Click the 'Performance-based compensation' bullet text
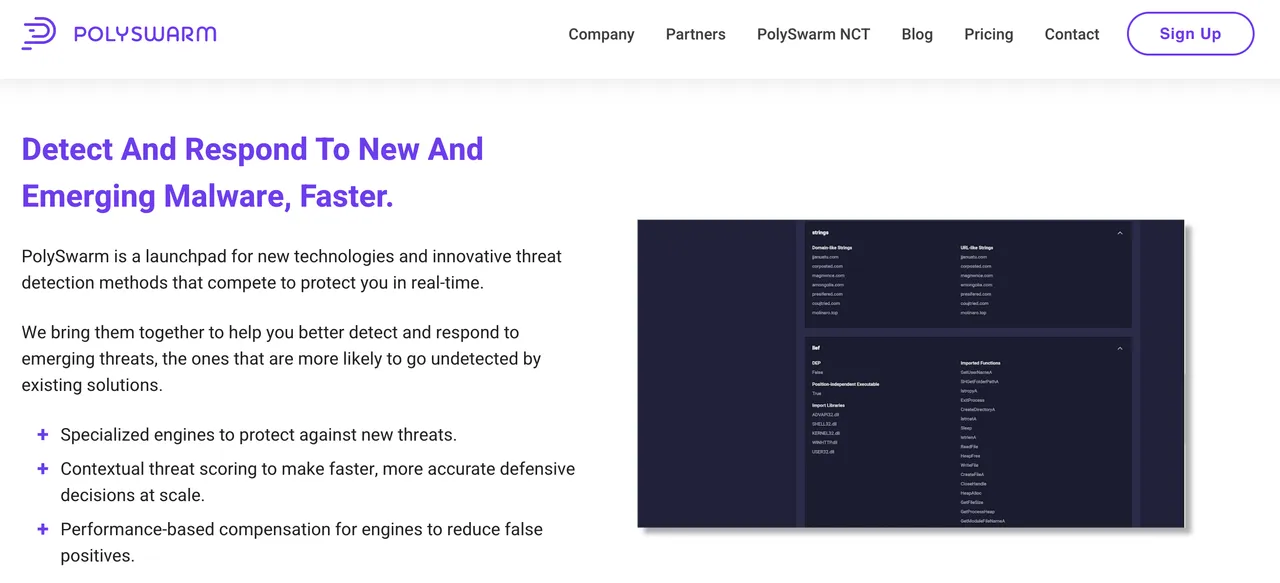 tap(302, 542)
